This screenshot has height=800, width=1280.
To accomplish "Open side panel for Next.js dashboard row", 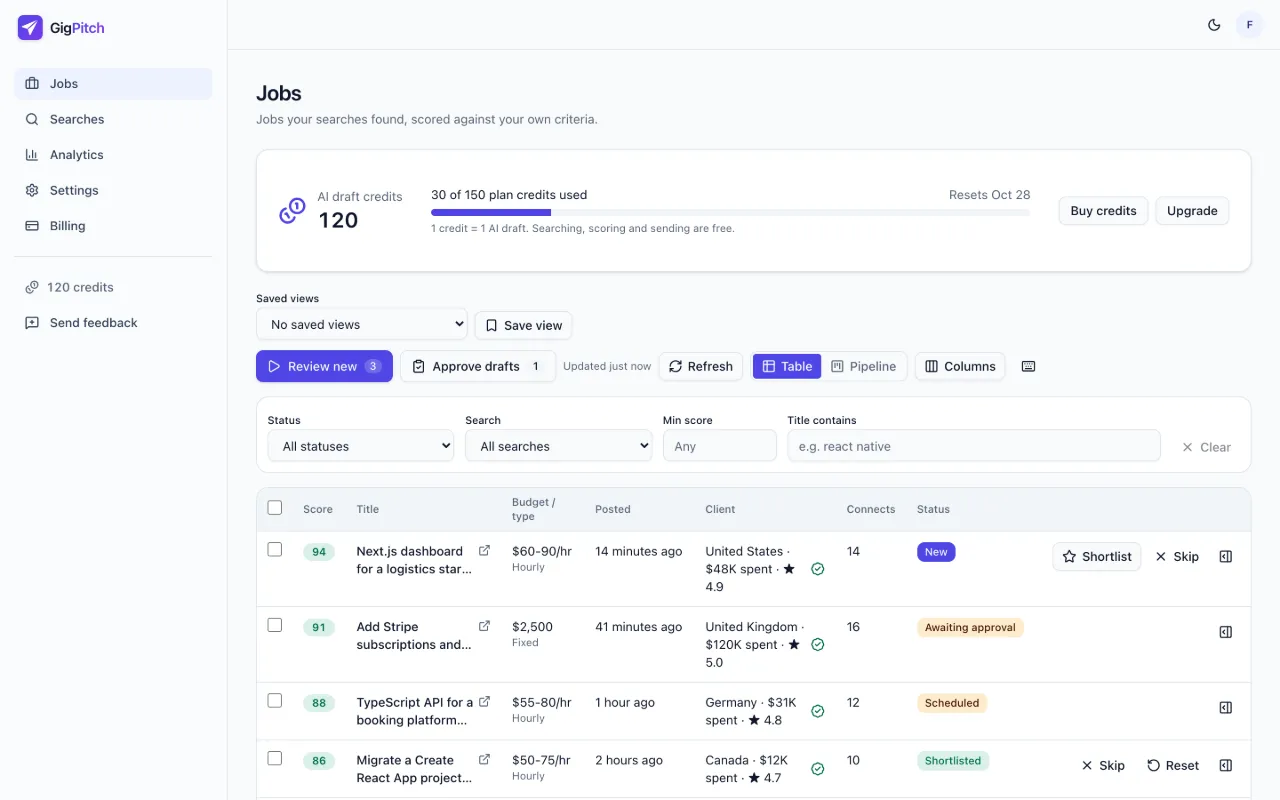I will tap(1225, 556).
